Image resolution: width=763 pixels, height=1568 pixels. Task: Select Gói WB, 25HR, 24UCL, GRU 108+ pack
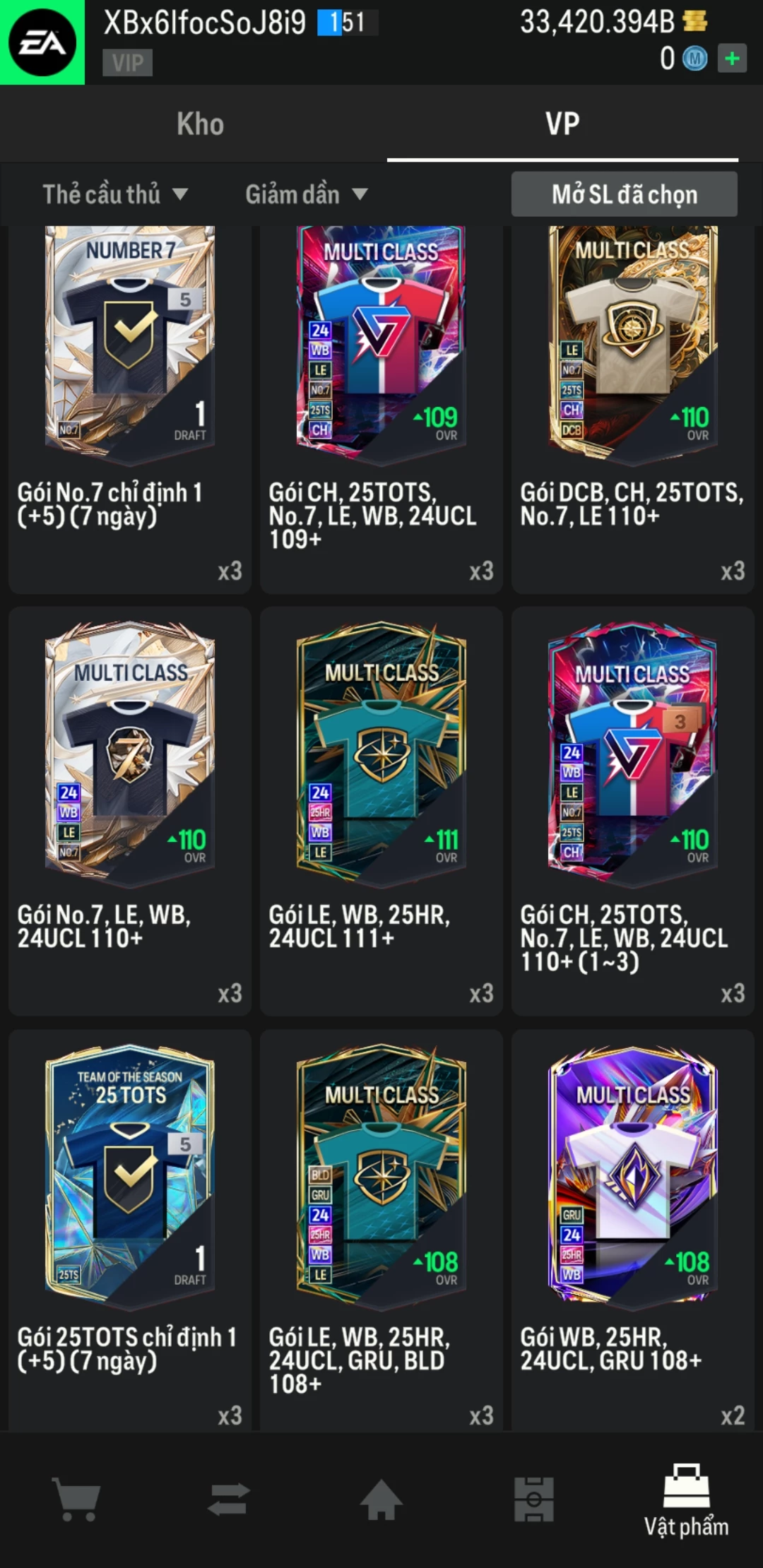click(x=633, y=1230)
